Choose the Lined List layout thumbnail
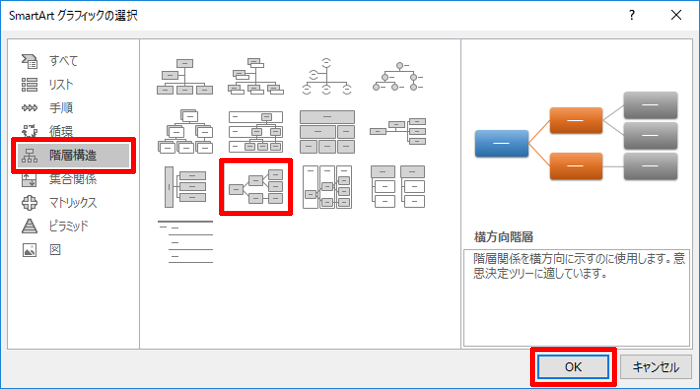 point(185,242)
